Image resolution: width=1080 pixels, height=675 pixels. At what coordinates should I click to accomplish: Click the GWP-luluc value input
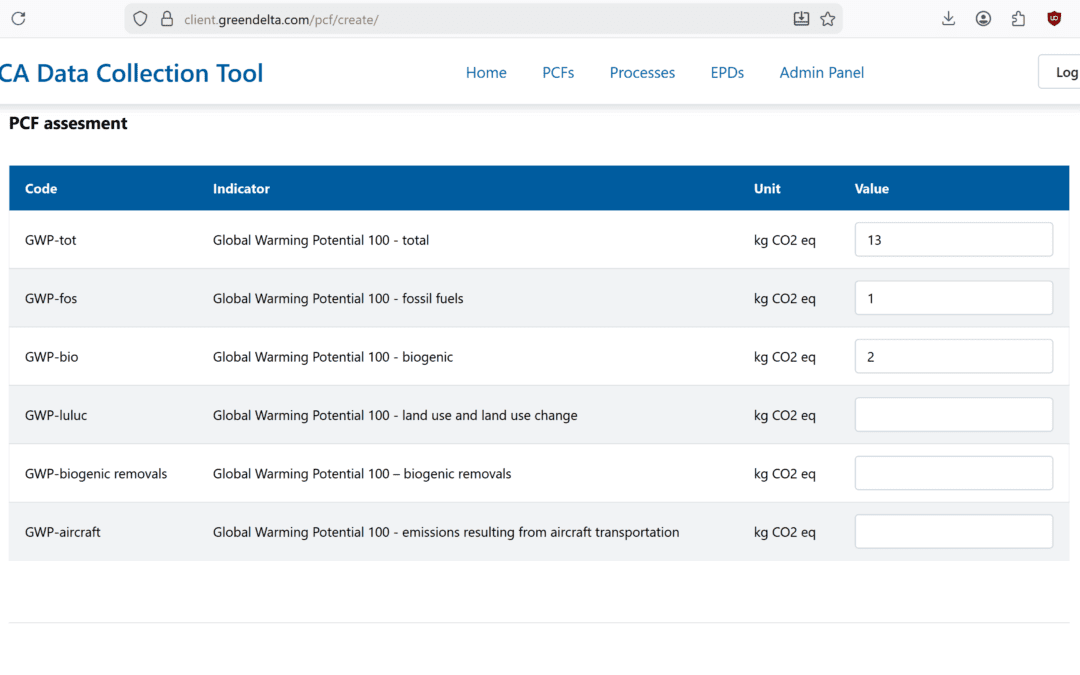953,415
